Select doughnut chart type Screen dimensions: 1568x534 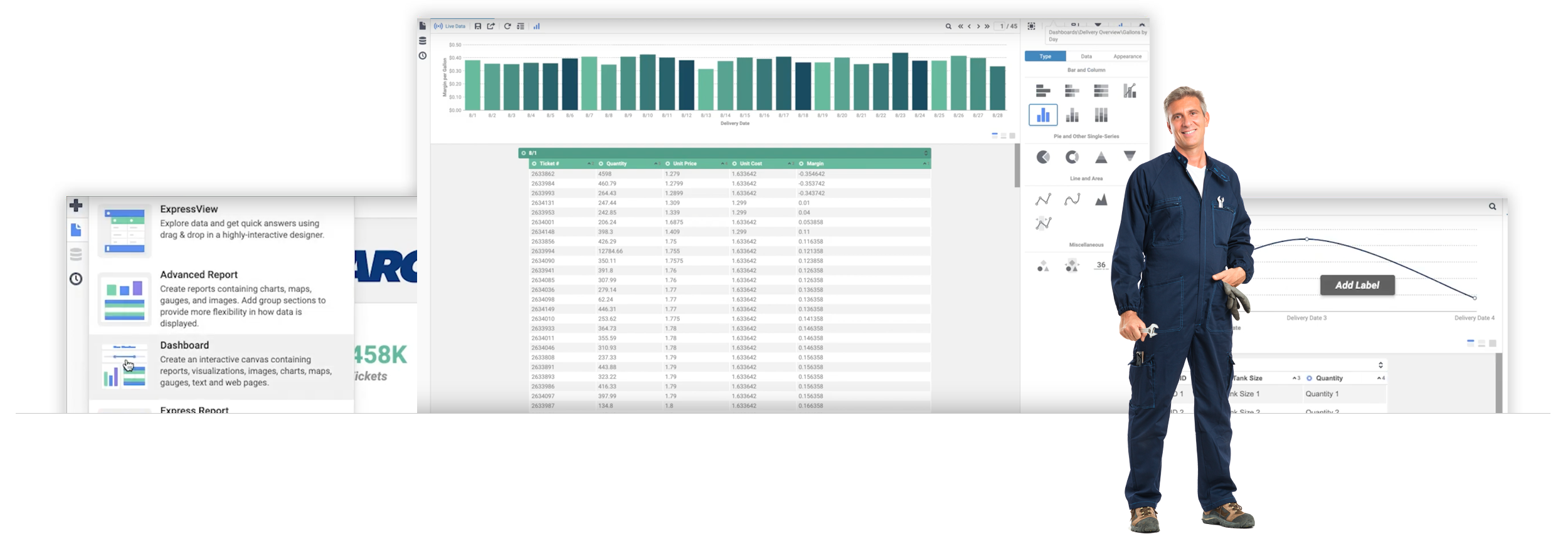pyautogui.click(x=1072, y=157)
